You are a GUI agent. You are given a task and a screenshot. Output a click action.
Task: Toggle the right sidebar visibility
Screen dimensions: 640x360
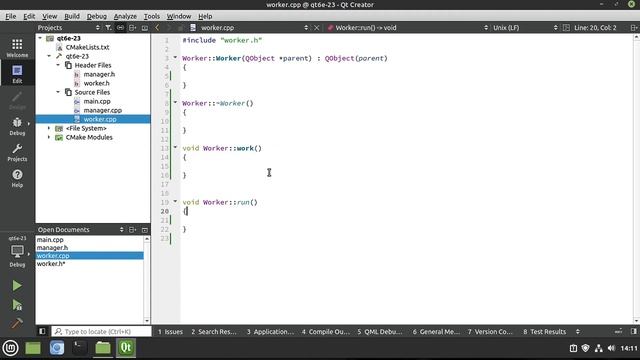[633, 331]
